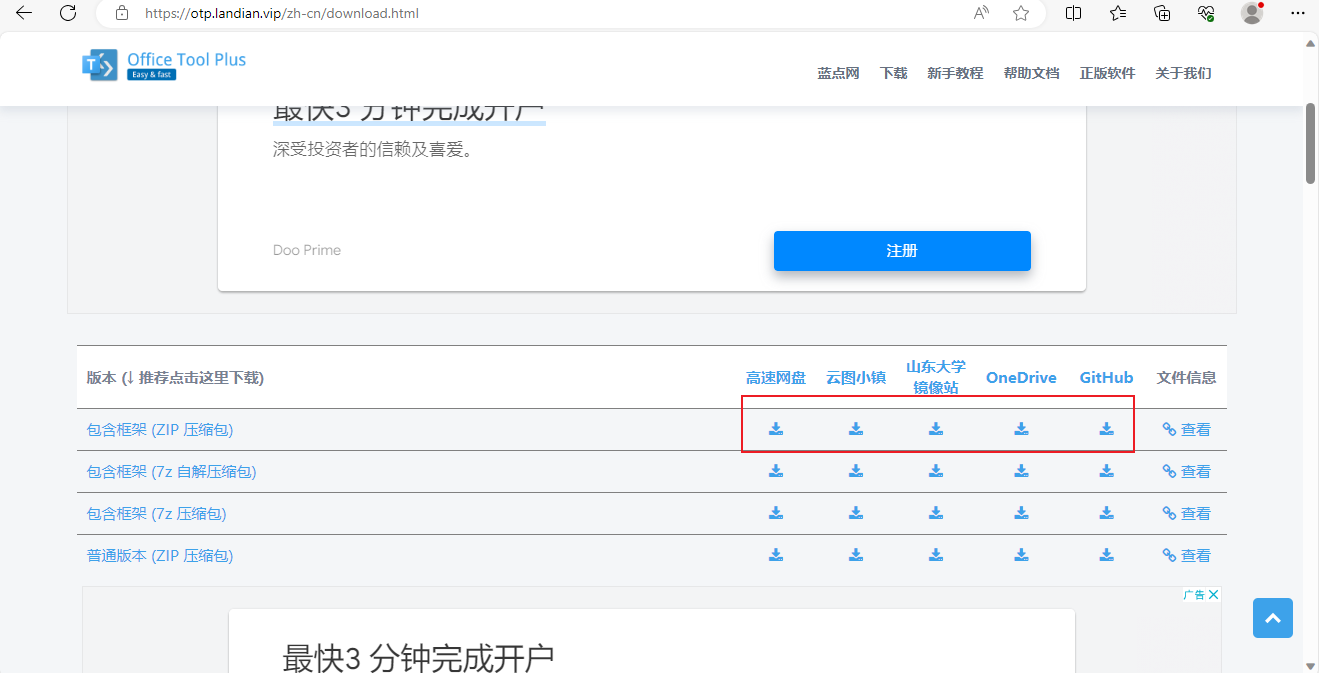Click the 高速网盘 column header link
This screenshot has height=673, width=1319.
(775, 378)
